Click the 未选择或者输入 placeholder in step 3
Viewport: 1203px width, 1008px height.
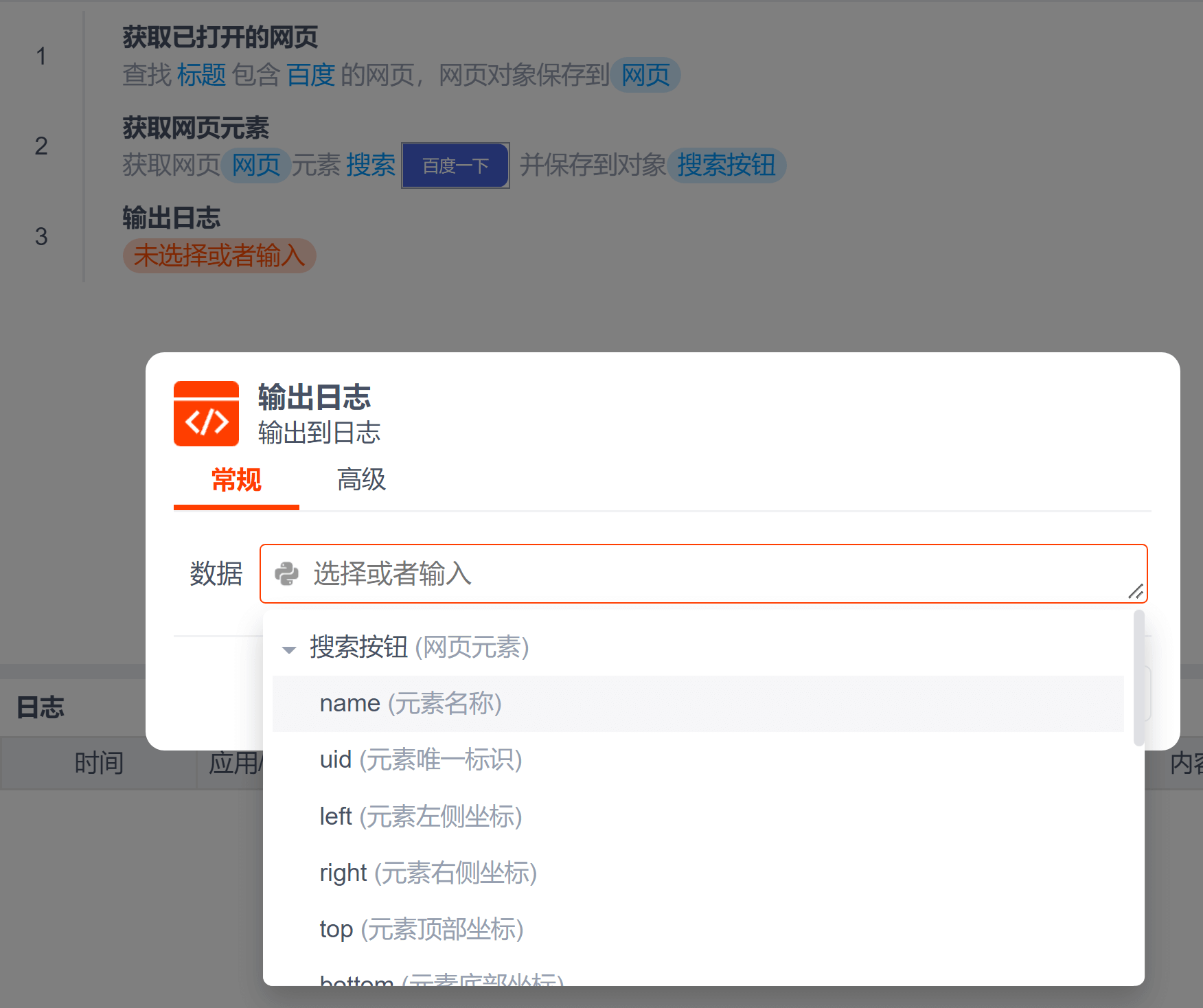tap(219, 256)
